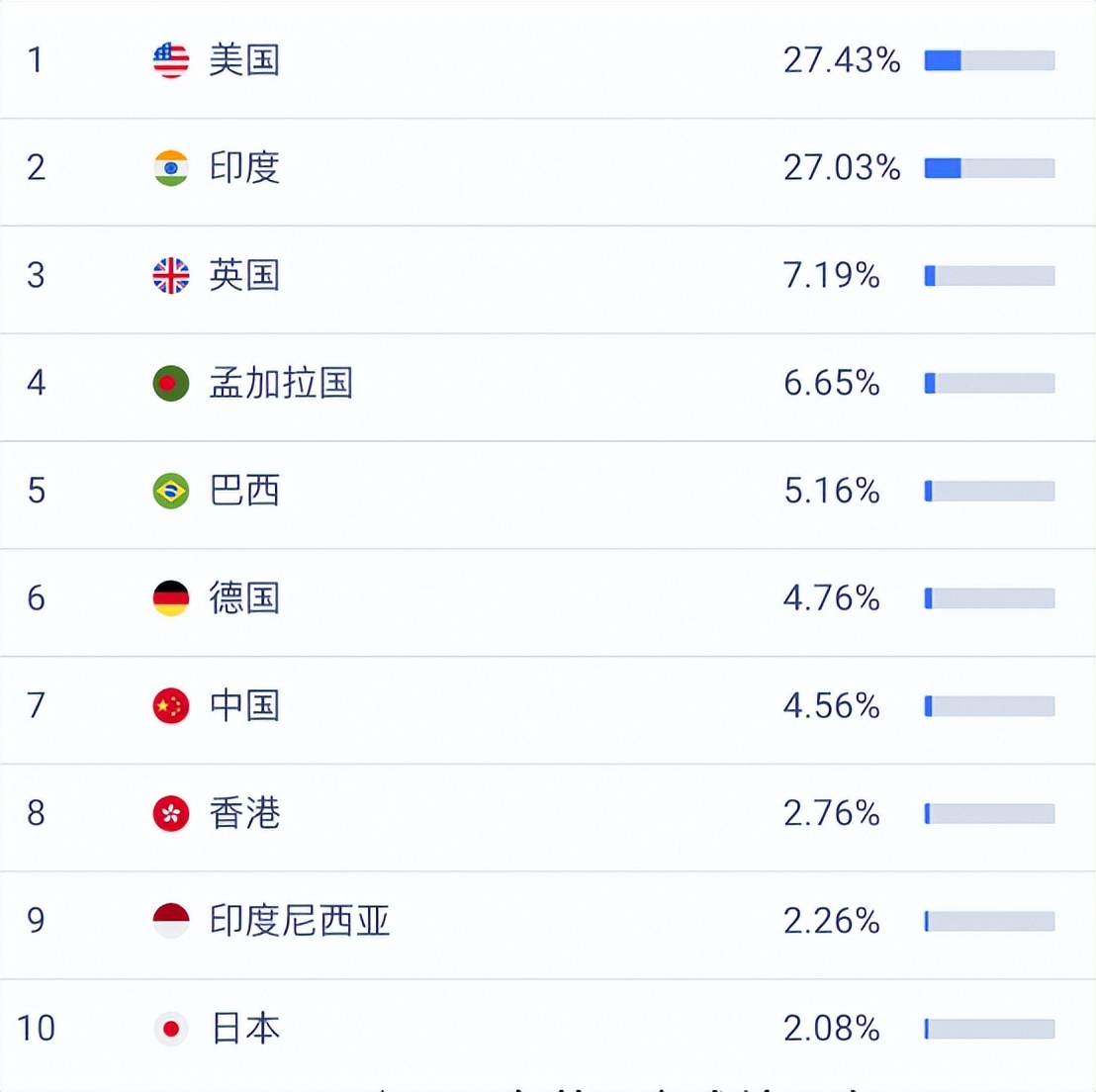This screenshot has height=1092, width=1096.
Task: Click the 7.19% share bar for 英国
Action: 989,276
